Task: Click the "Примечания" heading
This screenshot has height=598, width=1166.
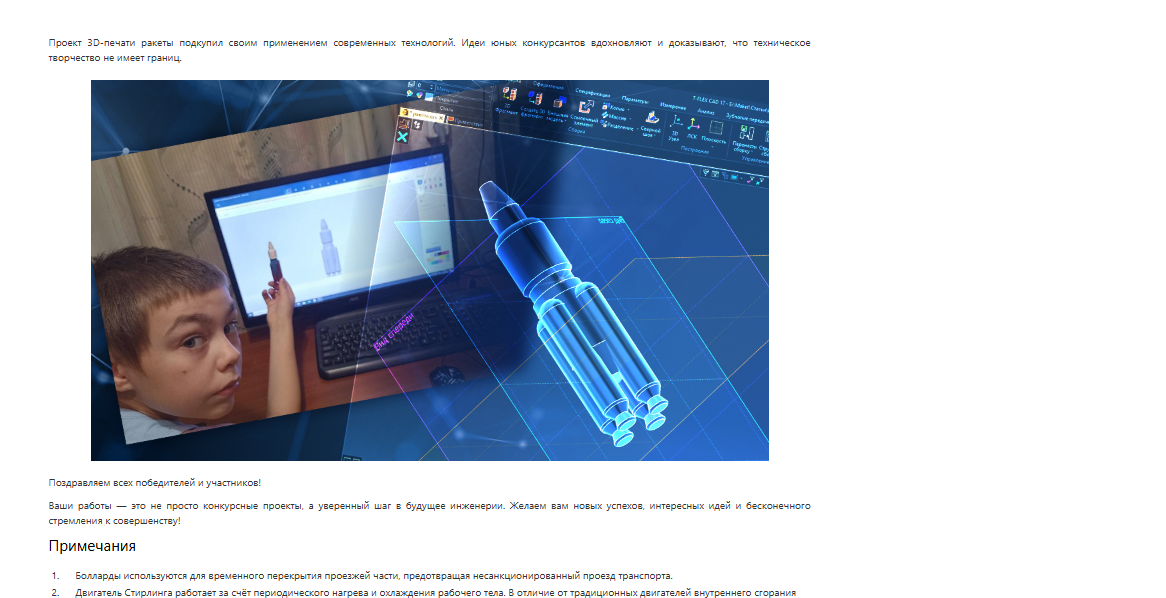Action: pyautogui.click(x=92, y=546)
